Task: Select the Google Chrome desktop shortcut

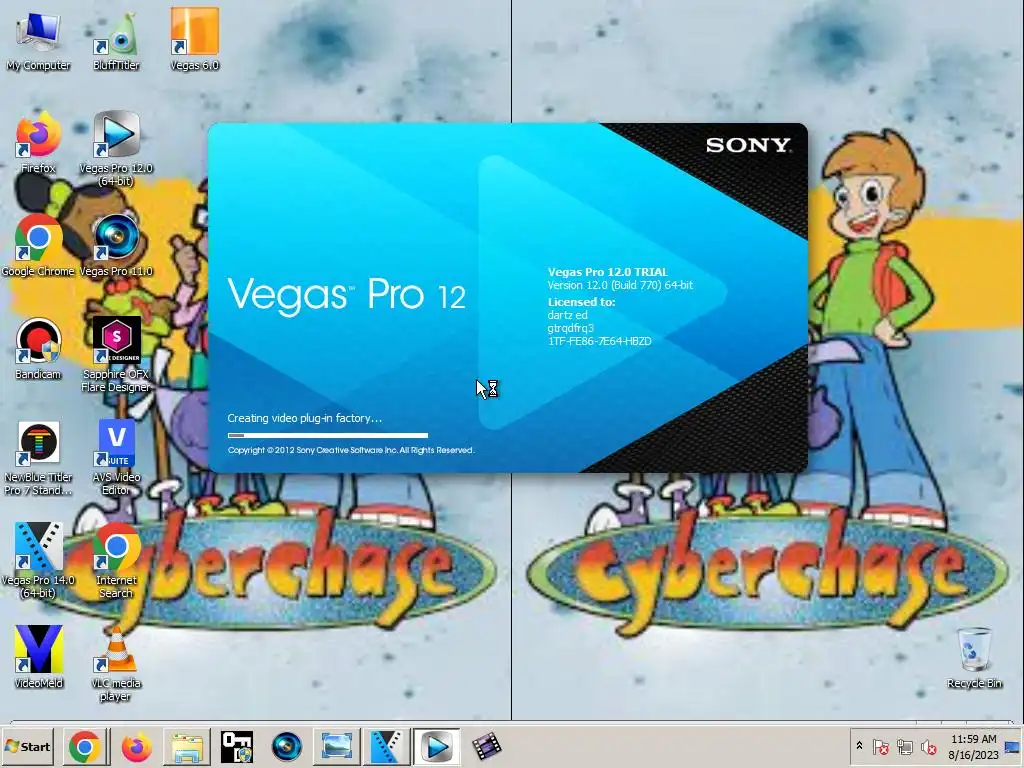Action: tap(38, 246)
